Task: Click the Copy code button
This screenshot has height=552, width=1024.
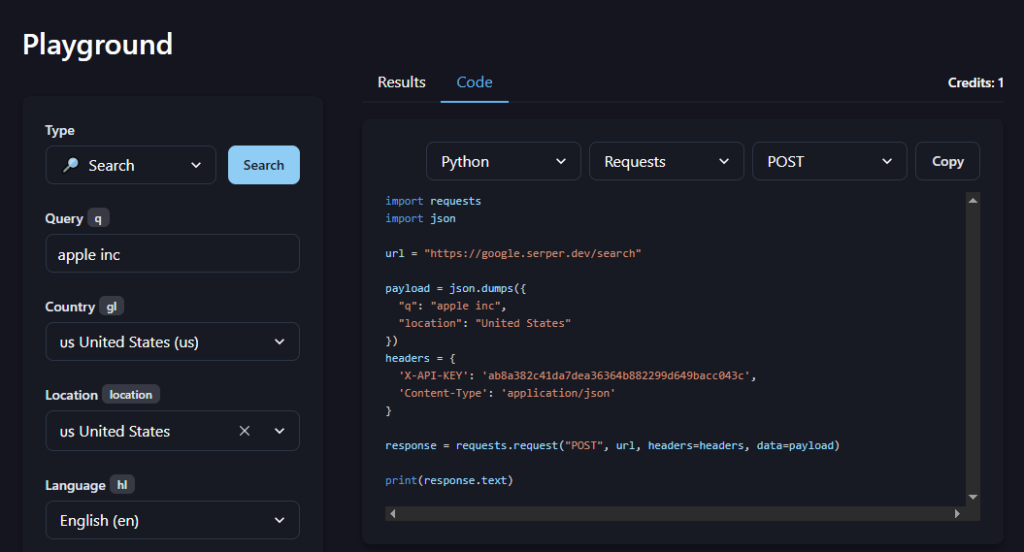Action: 948,161
